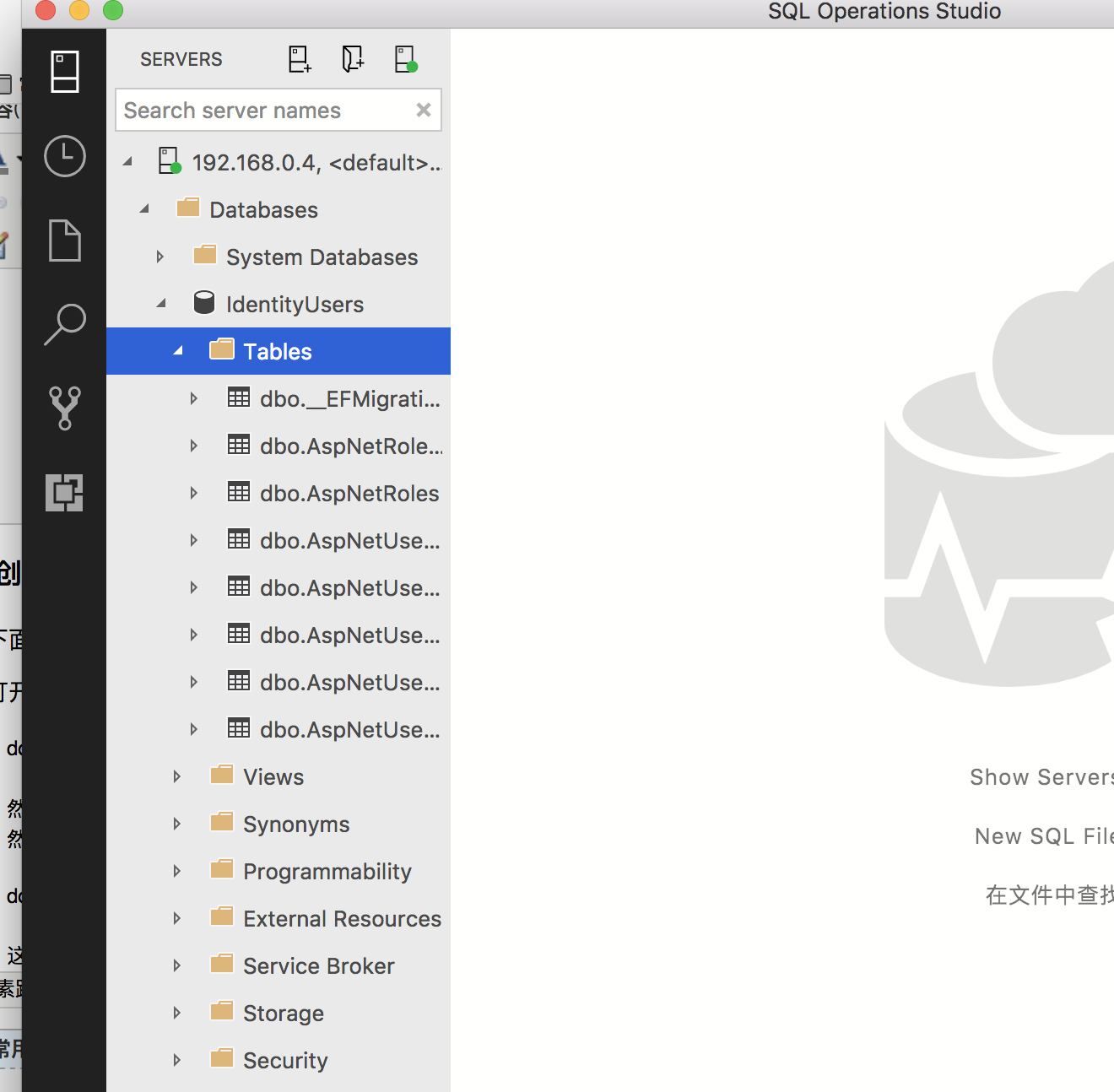Focus the Search server names field
The image size is (1114, 1092).
click(278, 110)
